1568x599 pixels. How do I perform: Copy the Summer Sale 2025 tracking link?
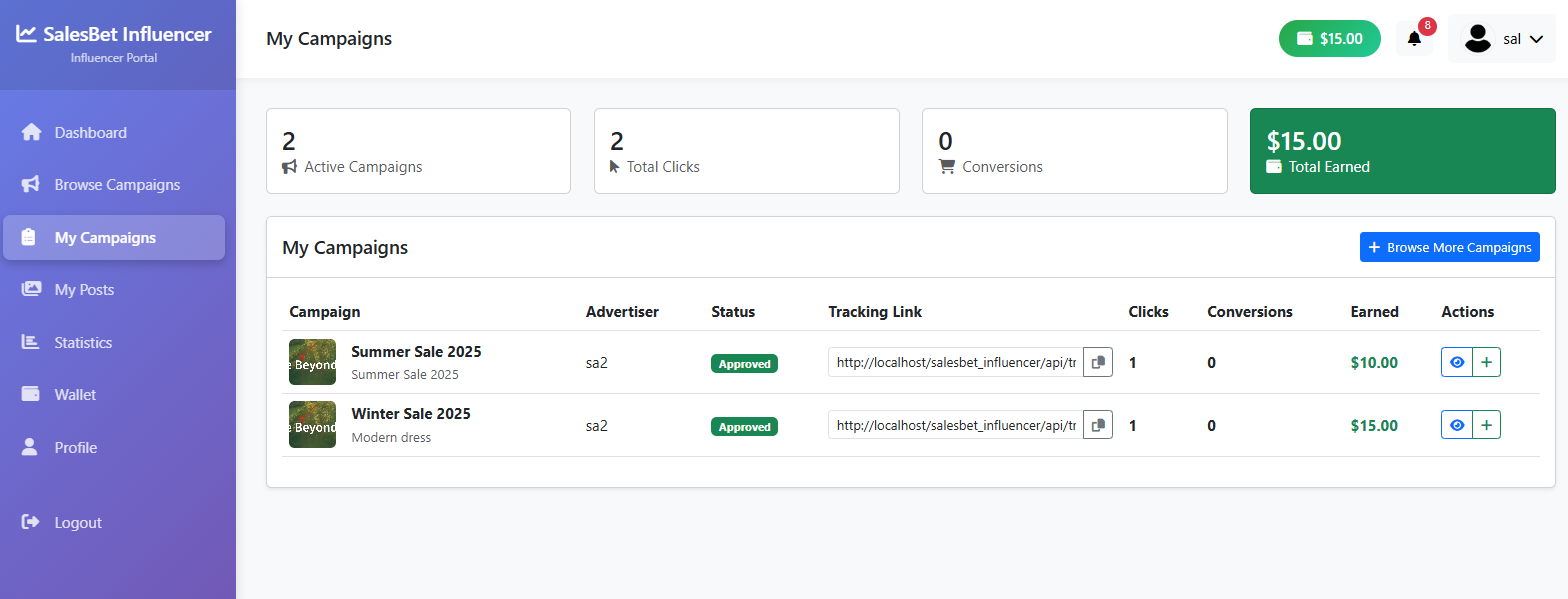click(1098, 362)
